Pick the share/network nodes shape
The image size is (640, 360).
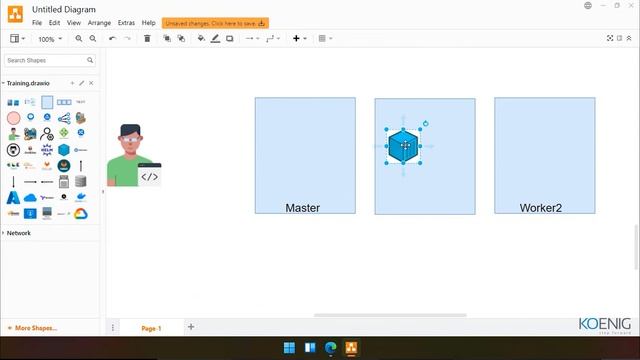[64, 118]
